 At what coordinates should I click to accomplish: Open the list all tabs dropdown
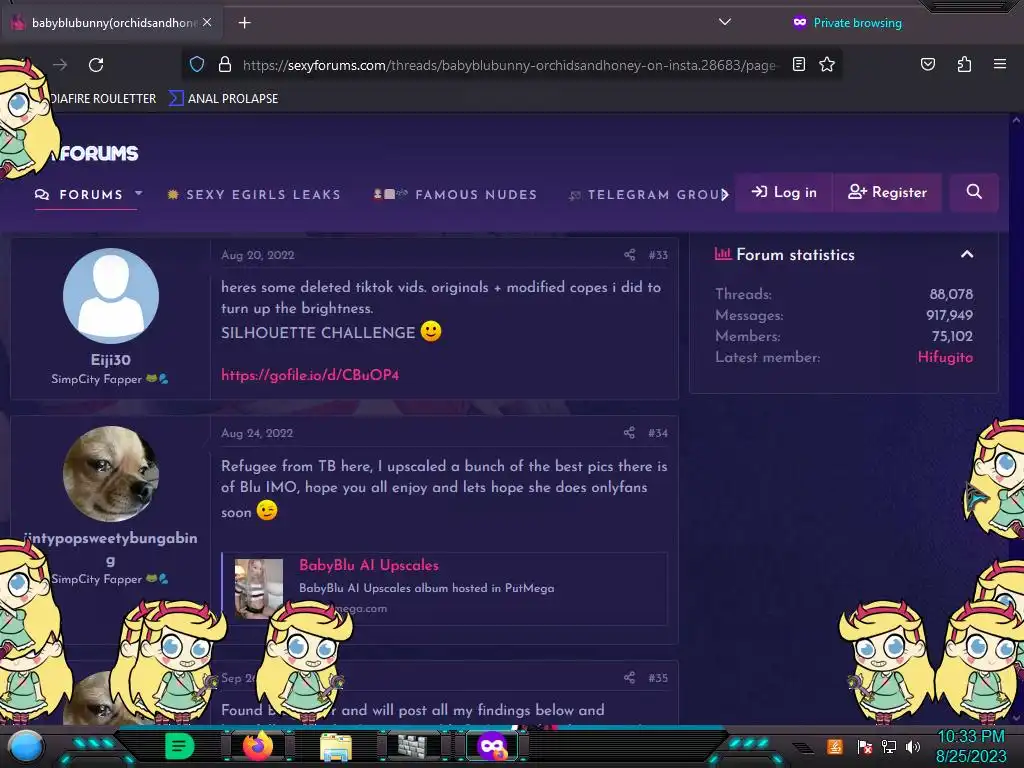[x=724, y=22]
